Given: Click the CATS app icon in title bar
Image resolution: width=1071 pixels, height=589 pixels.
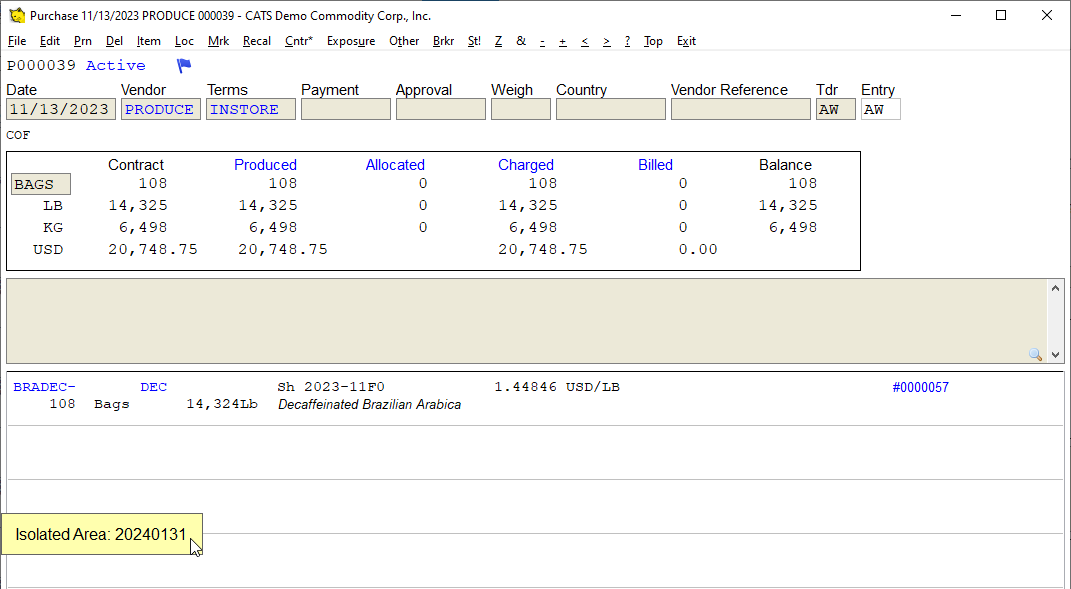Looking at the screenshot, I should [17, 16].
